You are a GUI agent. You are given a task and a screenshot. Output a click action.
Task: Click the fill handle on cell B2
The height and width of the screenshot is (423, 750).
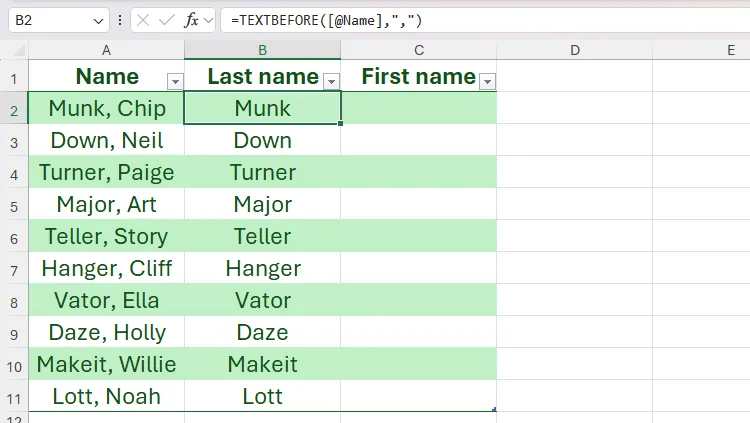tap(341, 124)
